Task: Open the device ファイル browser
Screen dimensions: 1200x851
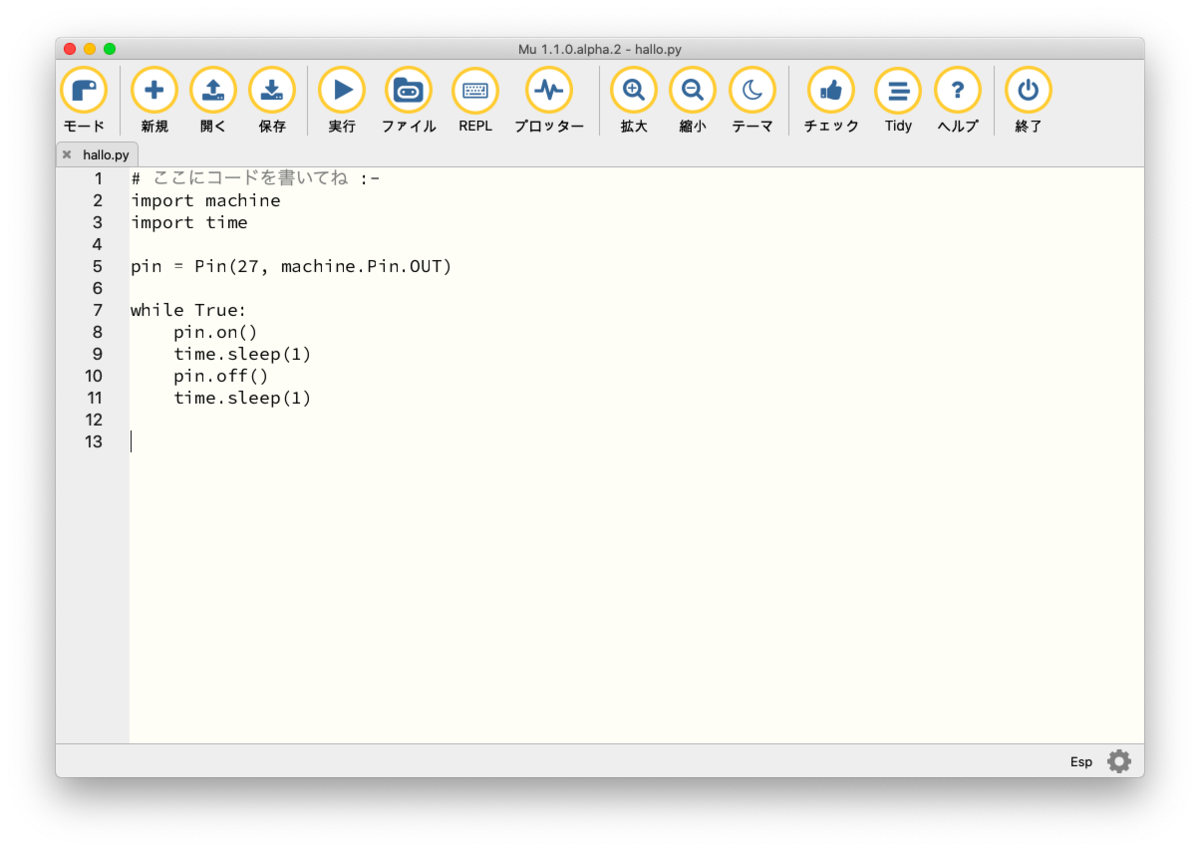Action: (408, 101)
